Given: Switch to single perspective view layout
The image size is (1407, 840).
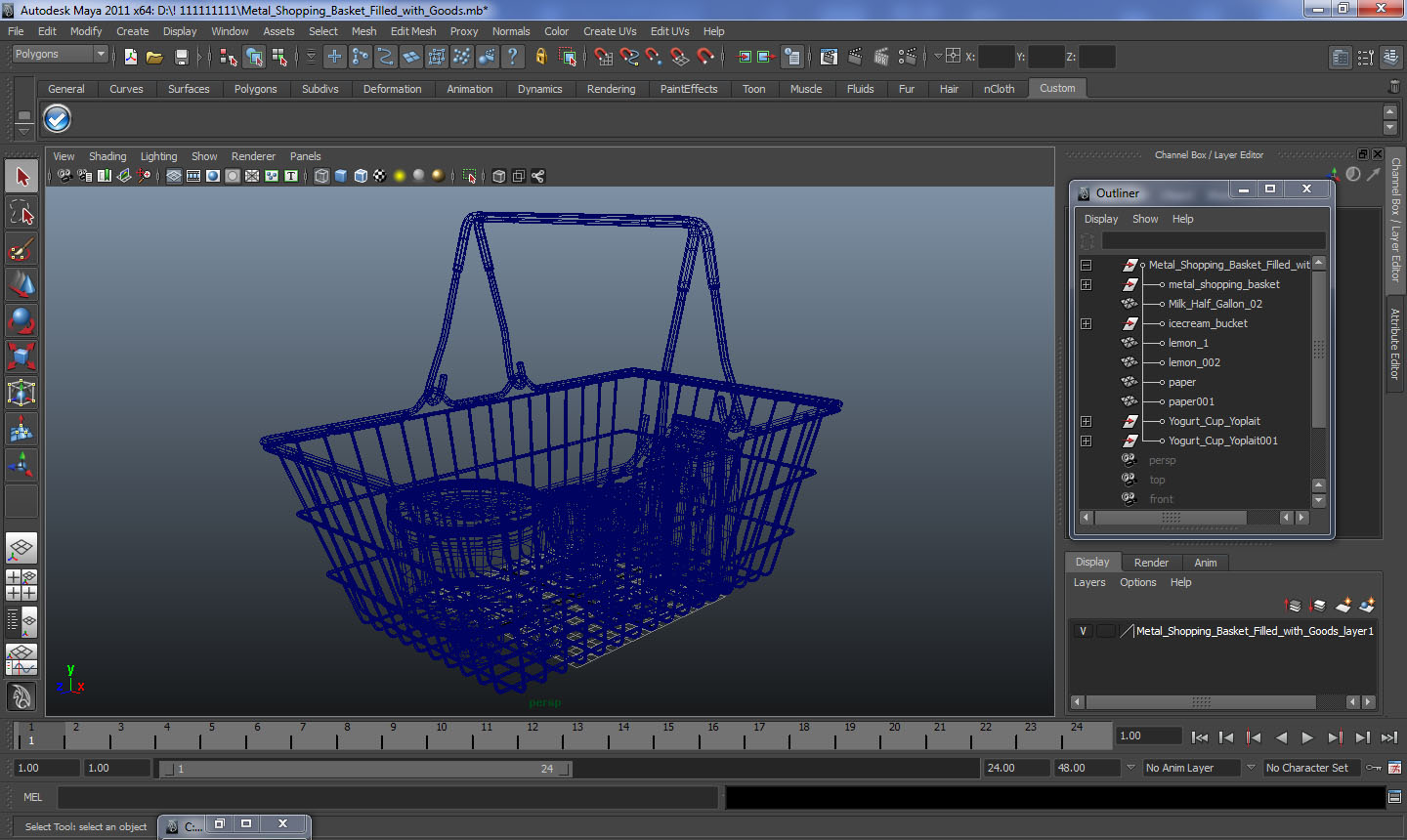Looking at the screenshot, I should pyautogui.click(x=21, y=549).
